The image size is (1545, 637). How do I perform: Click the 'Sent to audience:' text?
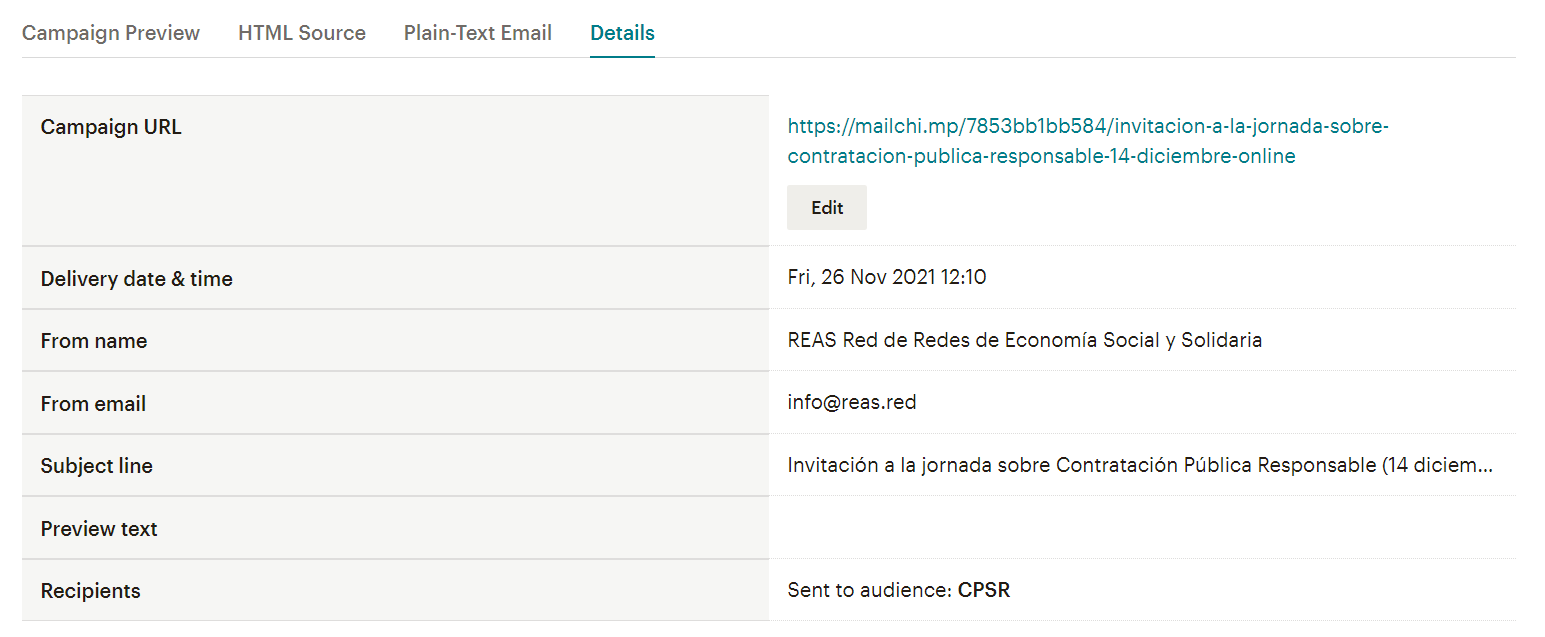coord(869,590)
